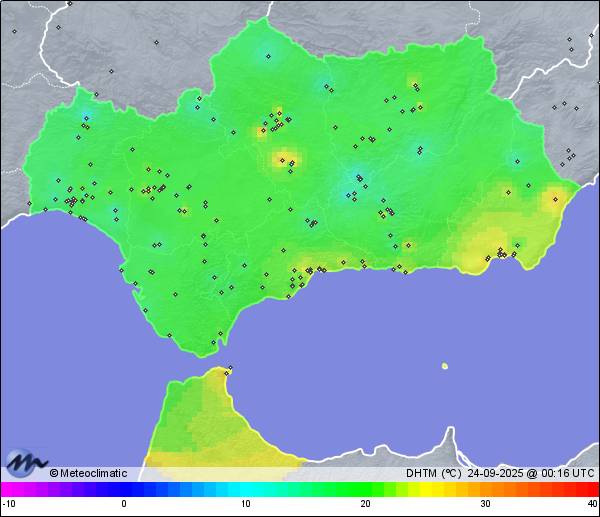
Task: Click the yellow-orange hotspot near Córdoba center
Action: (x=286, y=158)
